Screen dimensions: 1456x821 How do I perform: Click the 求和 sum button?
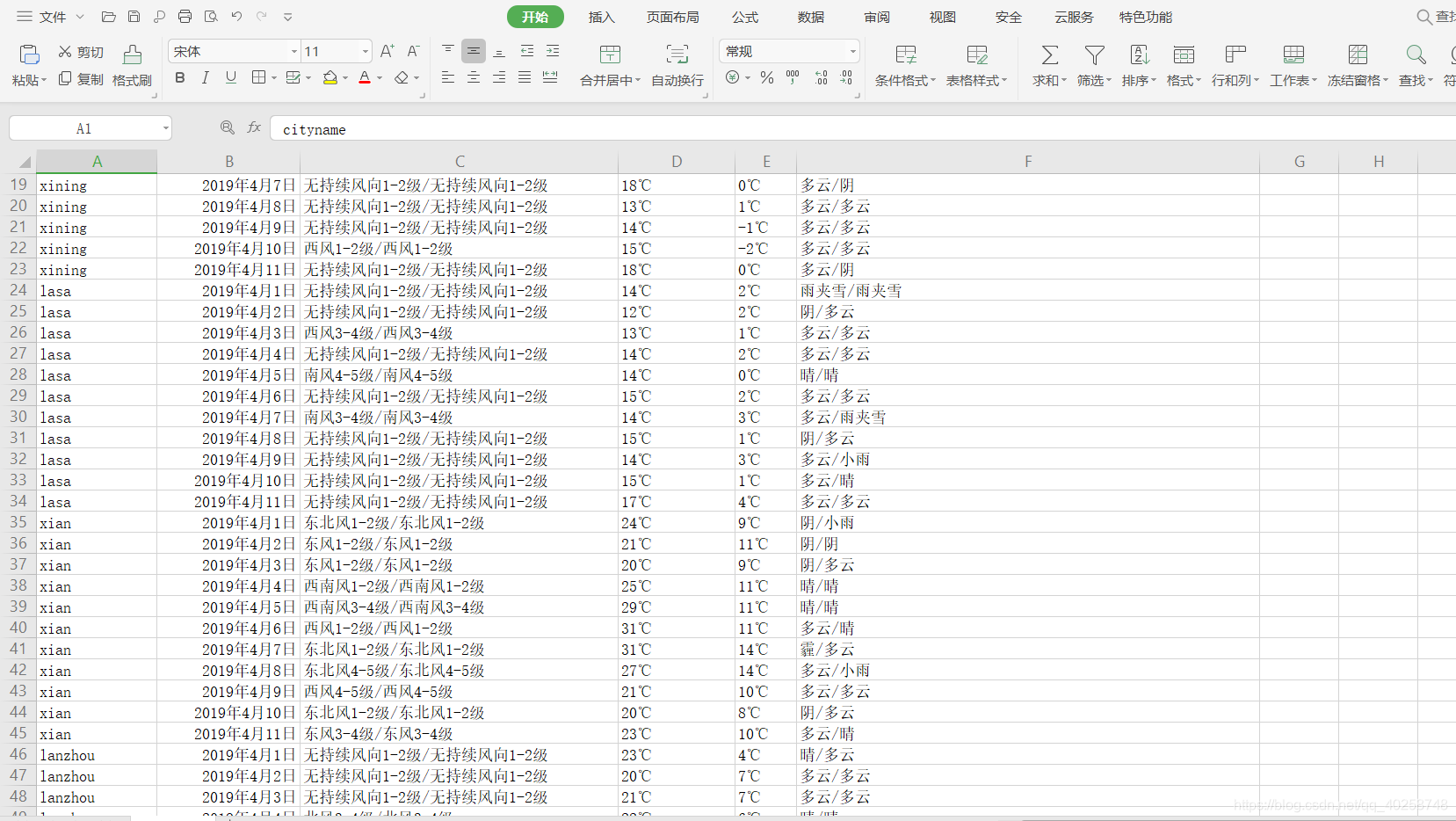tap(1049, 66)
